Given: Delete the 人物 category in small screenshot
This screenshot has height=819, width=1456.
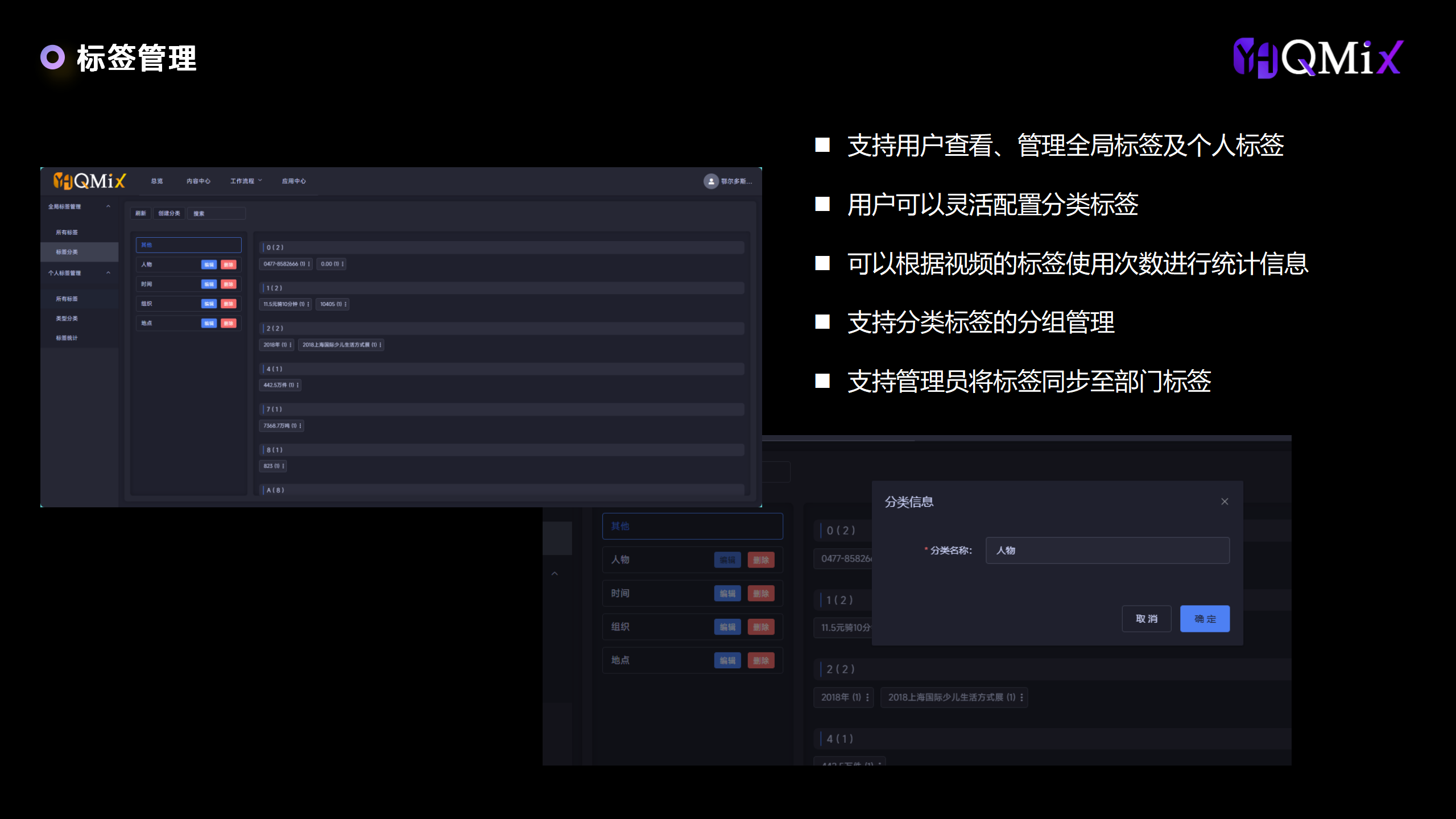Looking at the screenshot, I should tap(229, 264).
